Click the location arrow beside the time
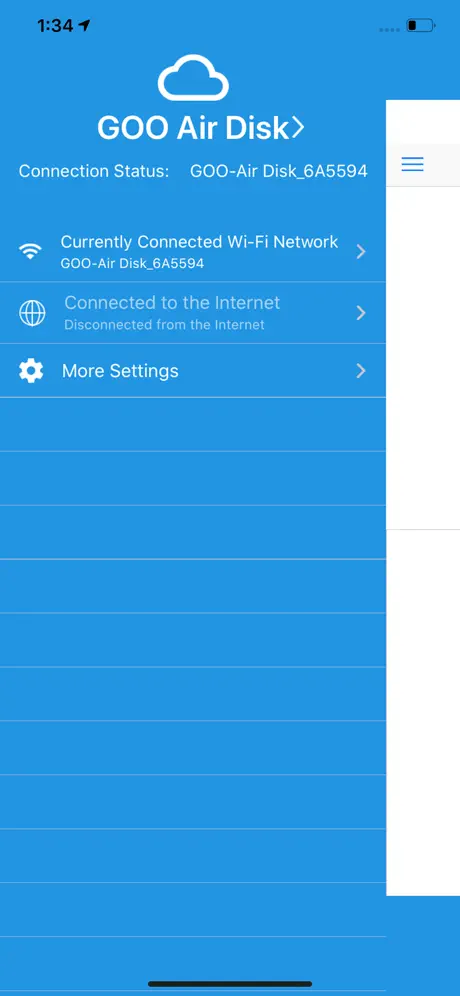Screen dimensions: 460x996 pos(85,25)
